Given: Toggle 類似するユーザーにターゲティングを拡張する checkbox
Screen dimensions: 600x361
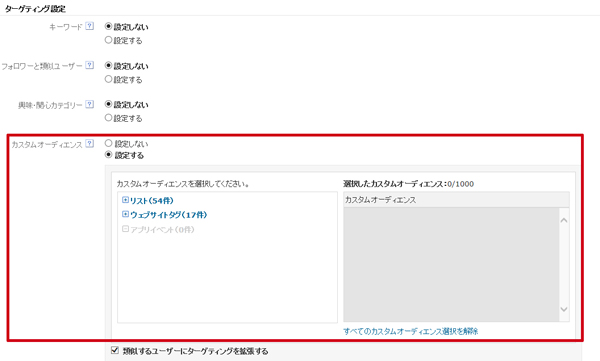Looking at the screenshot, I should [x=115, y=350].
